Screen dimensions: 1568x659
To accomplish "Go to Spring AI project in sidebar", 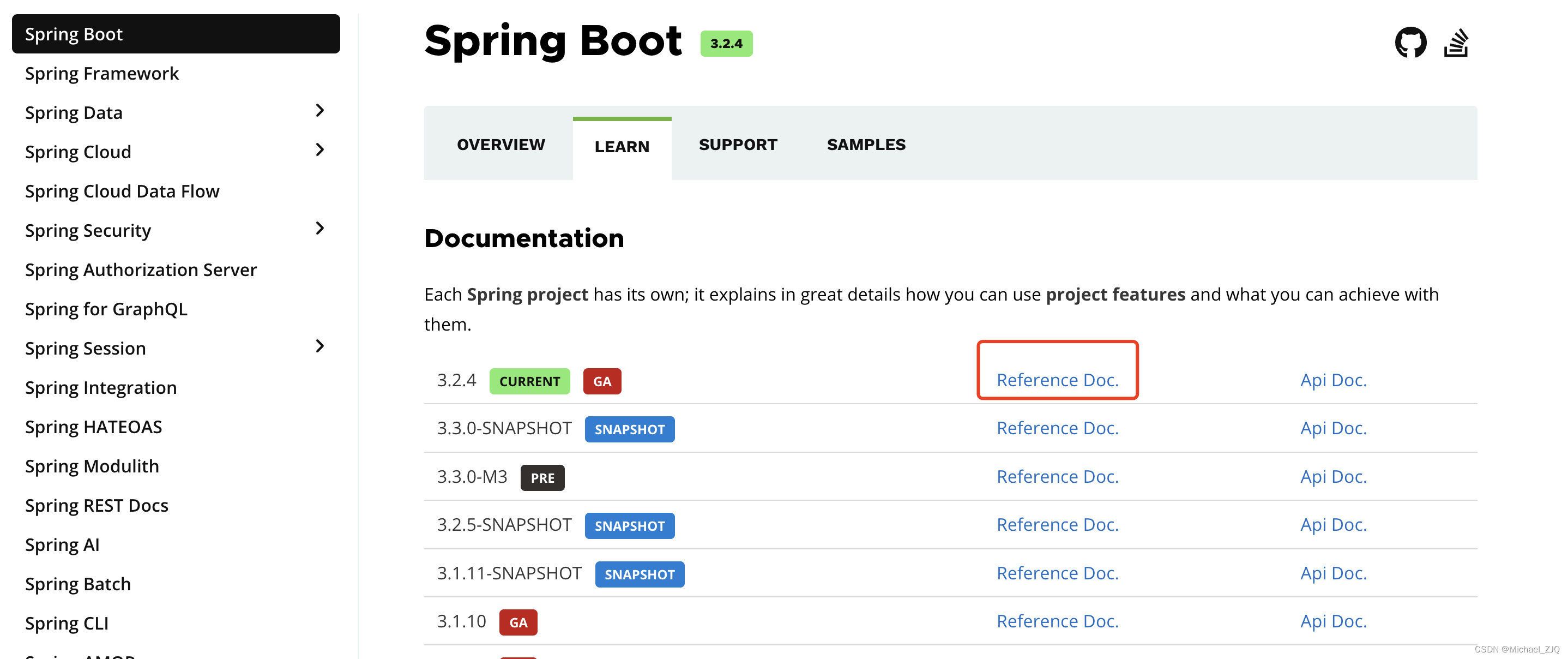I will 62,545.
